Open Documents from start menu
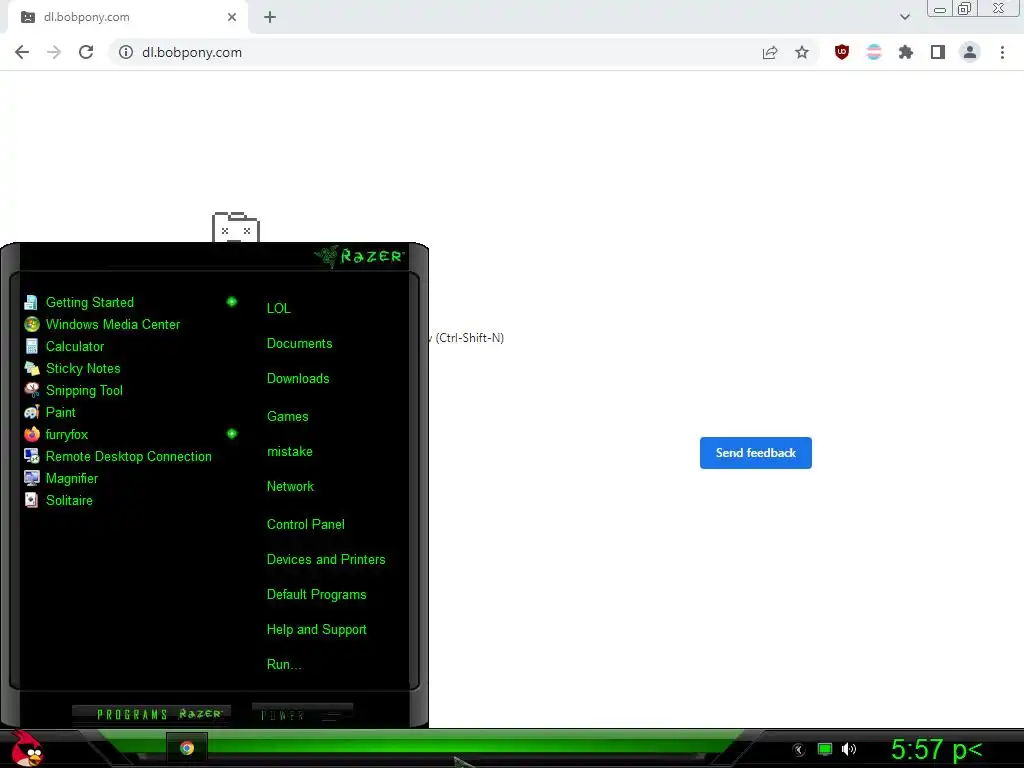 (x=299, y=344)
